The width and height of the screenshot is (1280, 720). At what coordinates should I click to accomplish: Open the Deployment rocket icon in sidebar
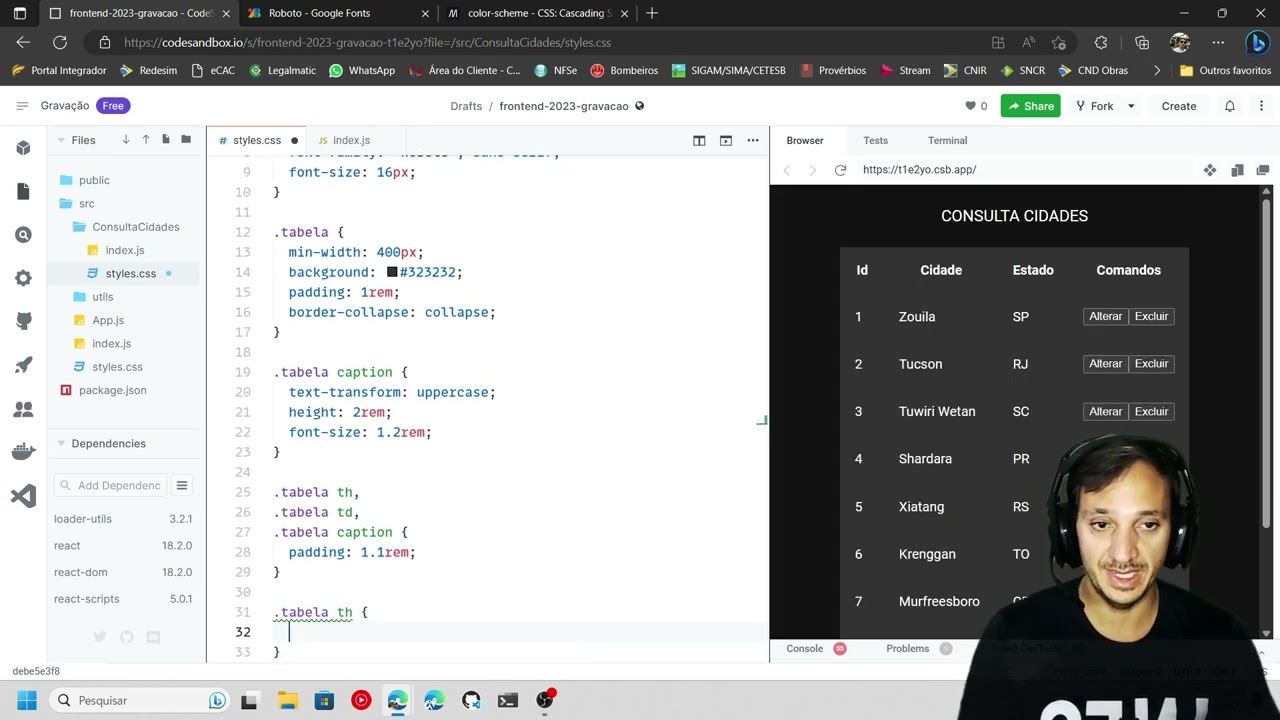(24, 365)
